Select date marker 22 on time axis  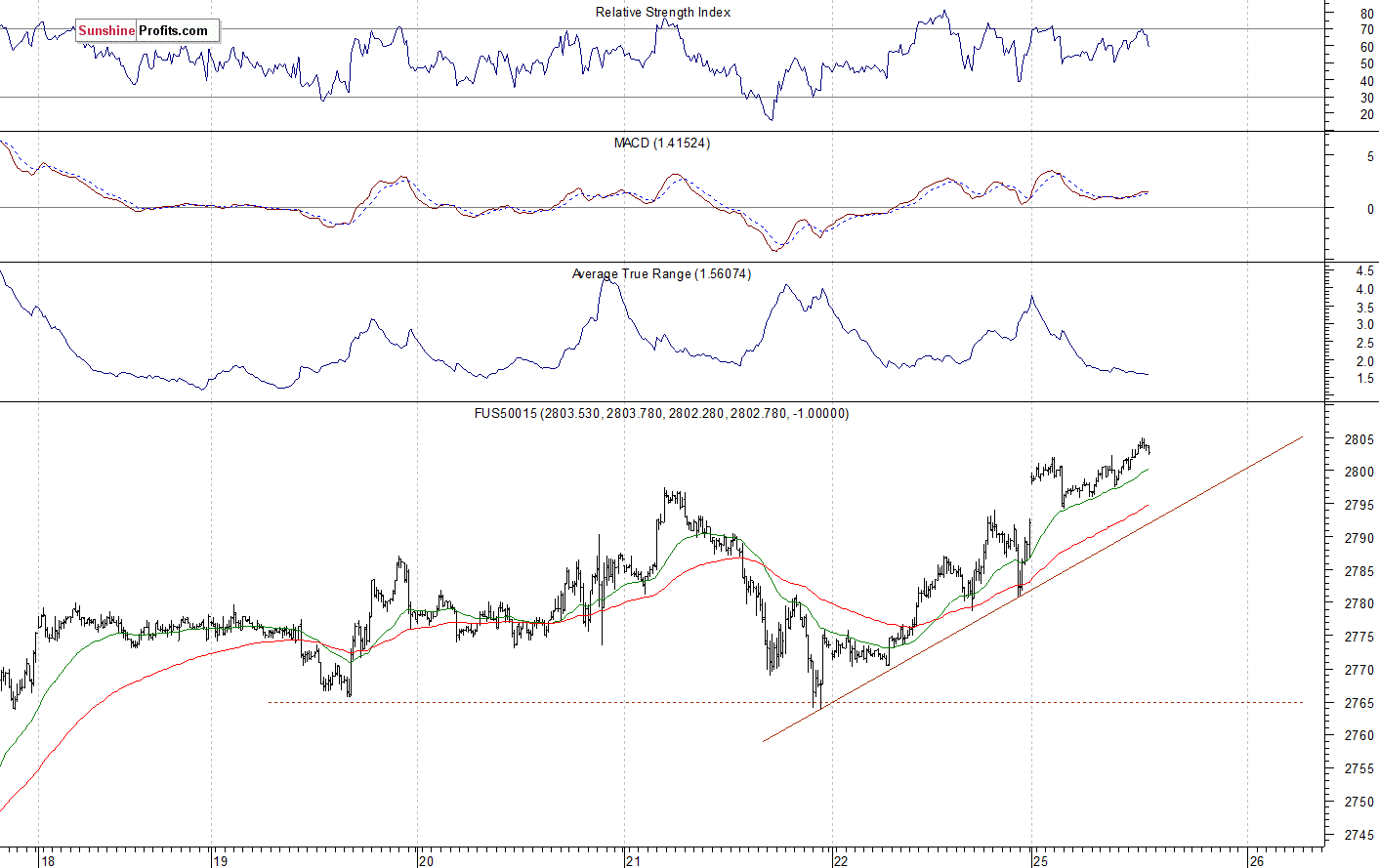(841, 860)
